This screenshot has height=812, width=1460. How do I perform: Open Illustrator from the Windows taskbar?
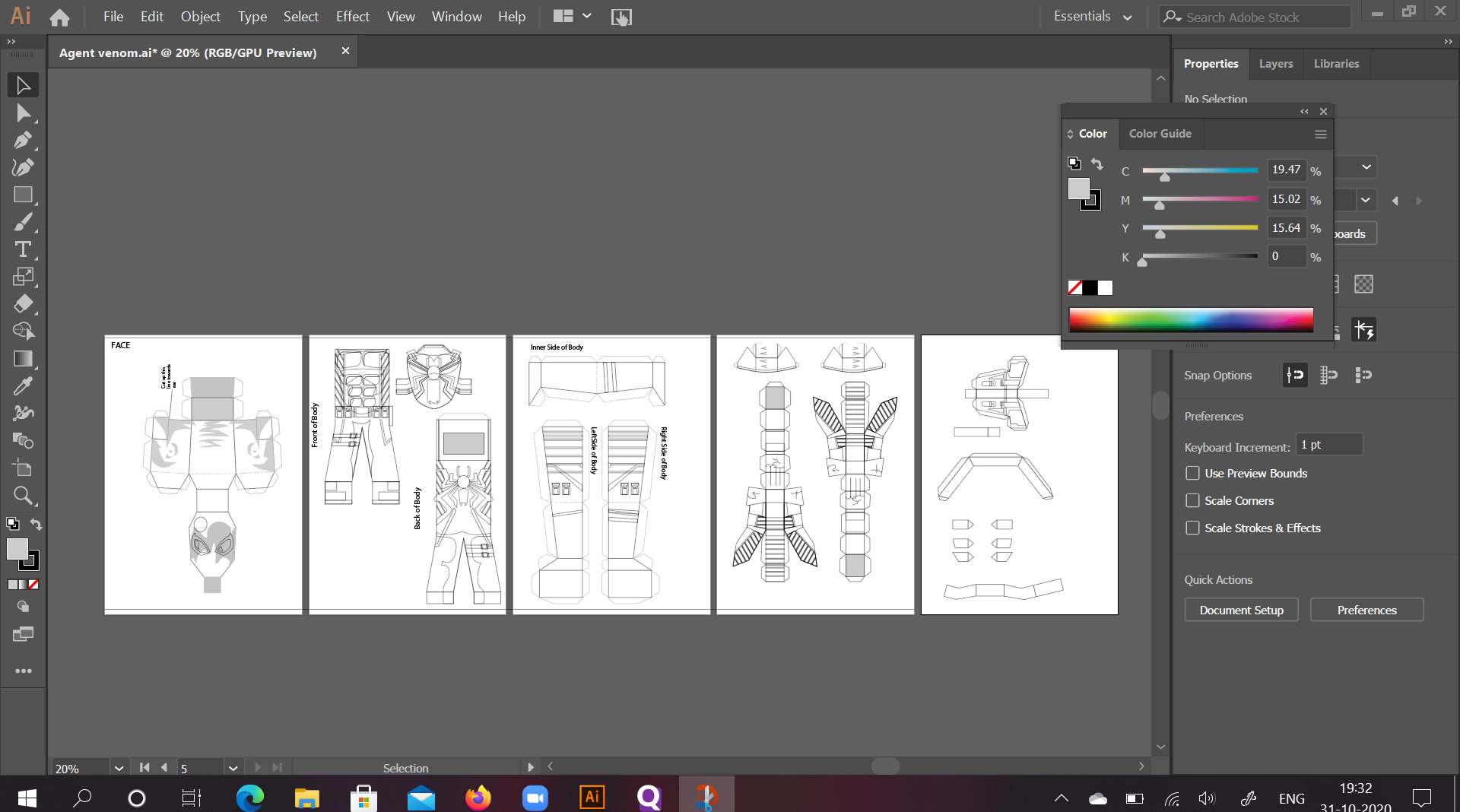pyautogui.click(x=592, y=797)
